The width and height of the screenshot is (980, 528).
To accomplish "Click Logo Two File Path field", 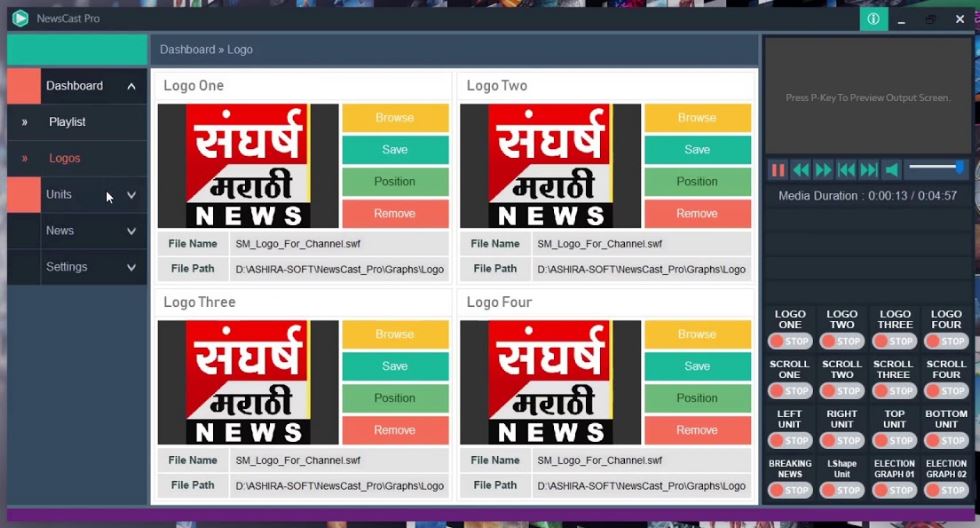I will [x=642, y=269].
